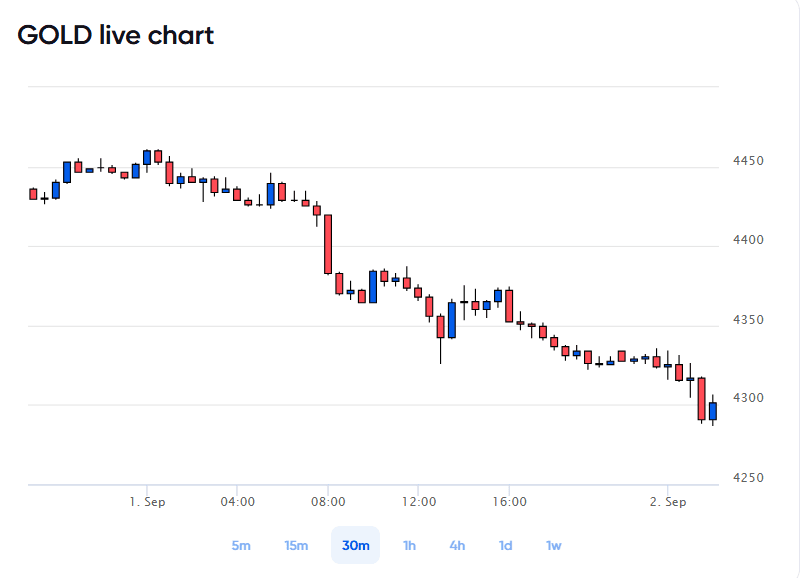
Task: Click the large red candle before 08:00
Action: click(x=328, y=244)
